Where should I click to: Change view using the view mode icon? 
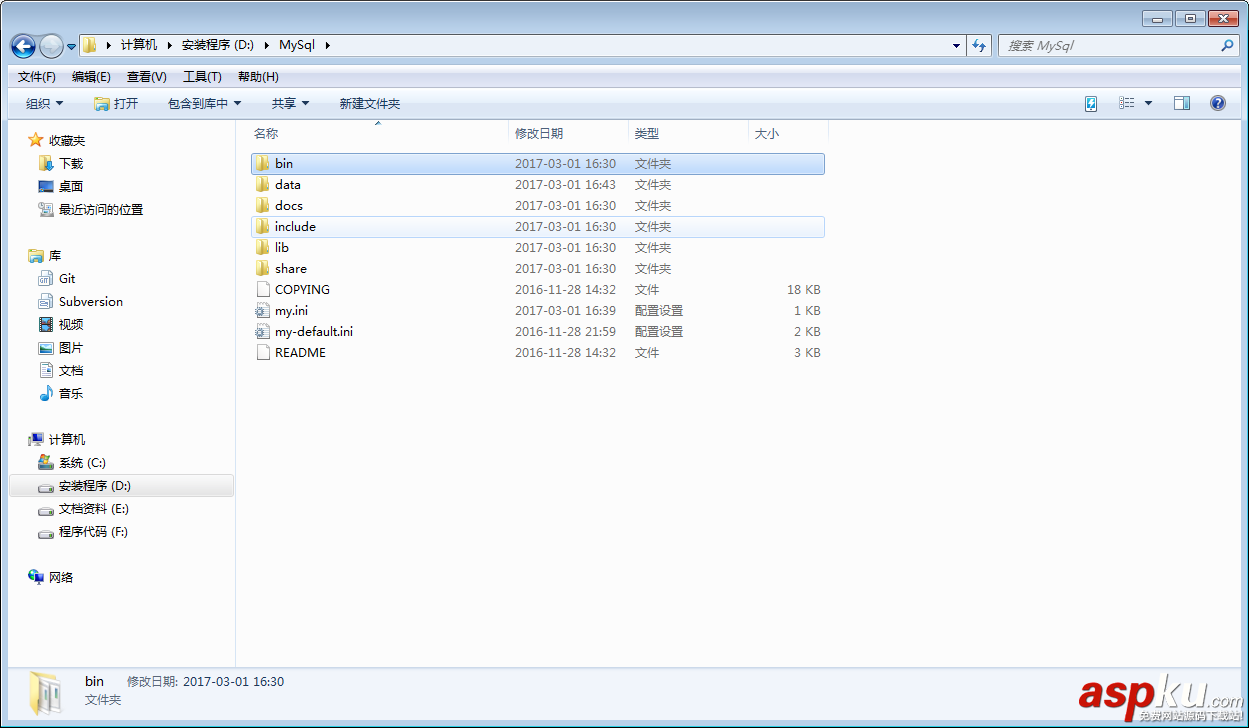[1127, 104]
